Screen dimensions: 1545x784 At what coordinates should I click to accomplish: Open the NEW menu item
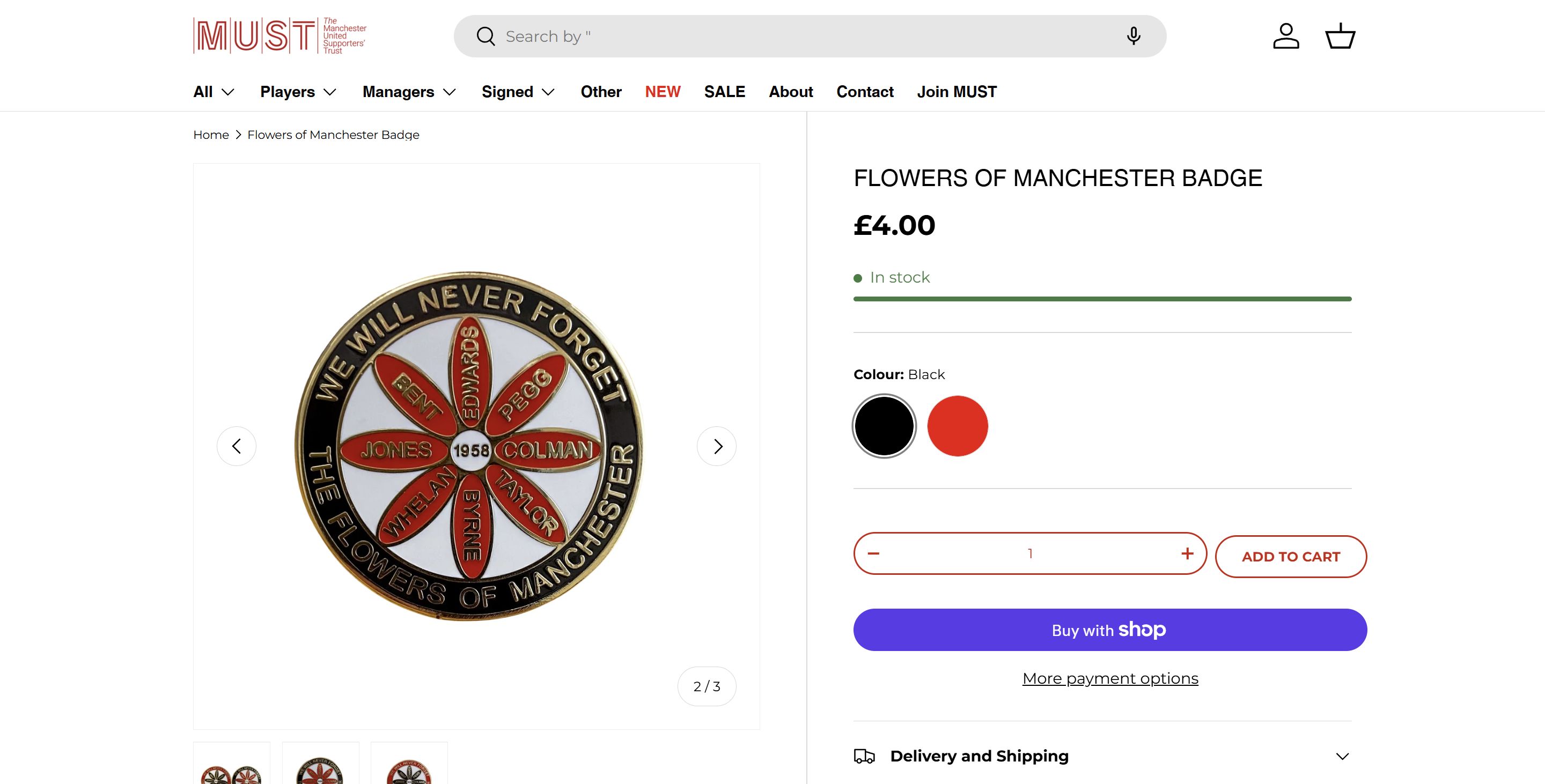(x=663, y=92)
